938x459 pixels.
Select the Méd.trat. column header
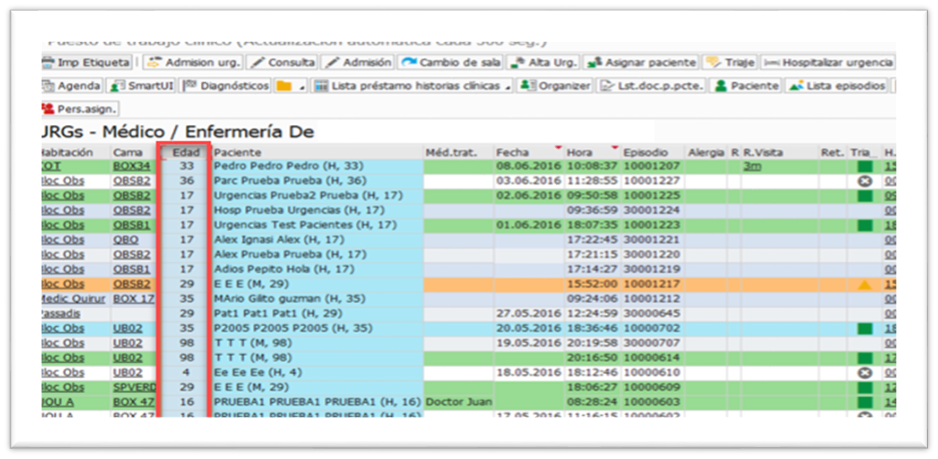(459, 153)
